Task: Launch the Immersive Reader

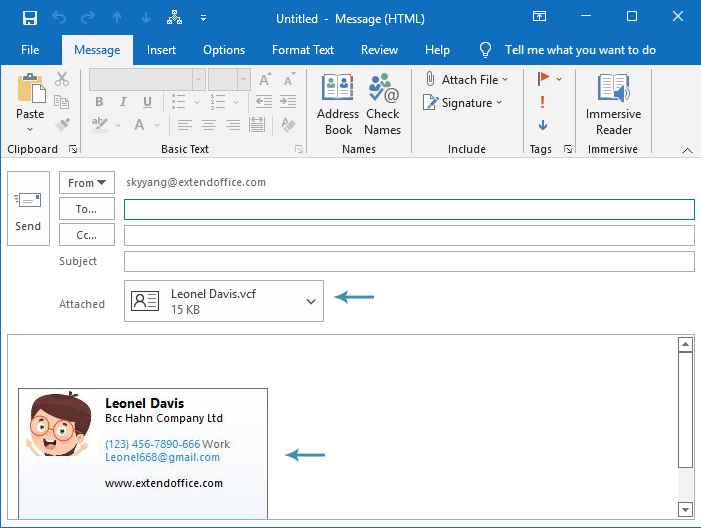Action: pyautogui.click(x=613, y=104)
